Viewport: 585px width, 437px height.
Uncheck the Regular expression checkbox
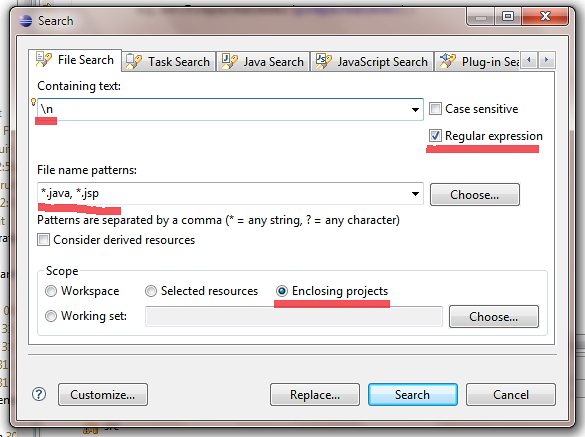coord(435,135)
